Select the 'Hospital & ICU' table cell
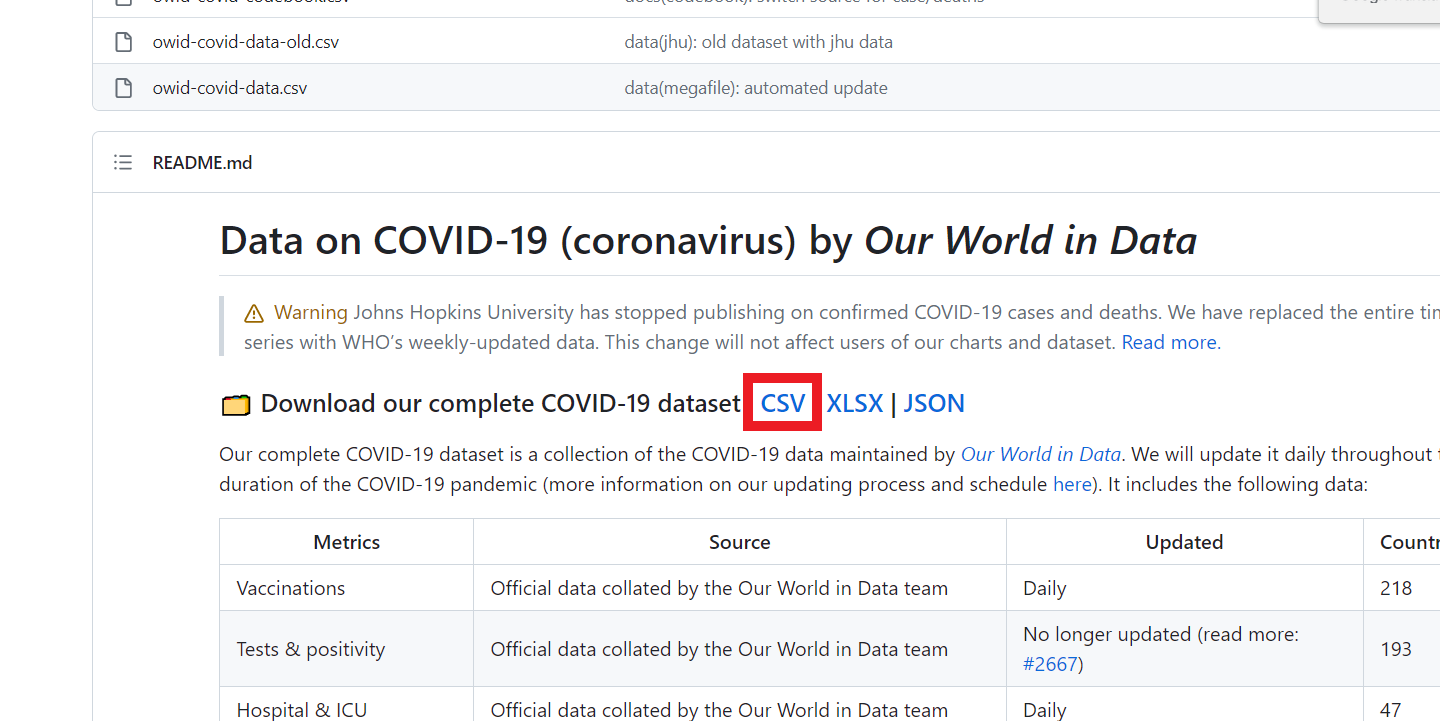Screen dimensions: 1440x721 click(x=347, y=705)
